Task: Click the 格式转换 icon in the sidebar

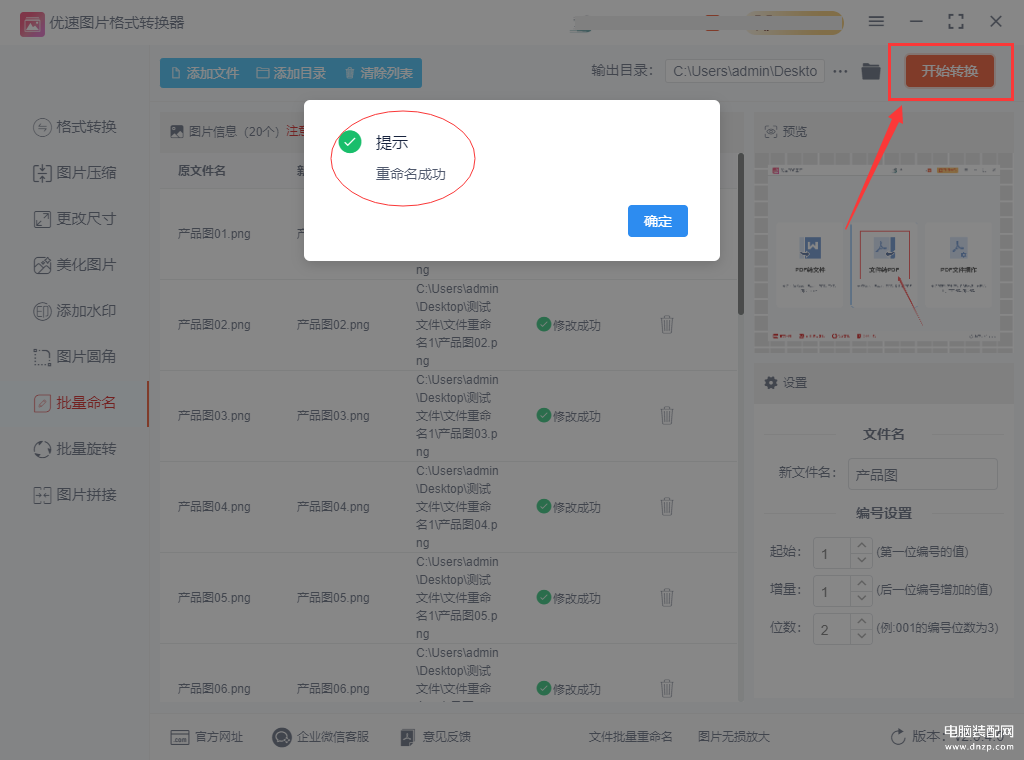Action: coord(42,127)
